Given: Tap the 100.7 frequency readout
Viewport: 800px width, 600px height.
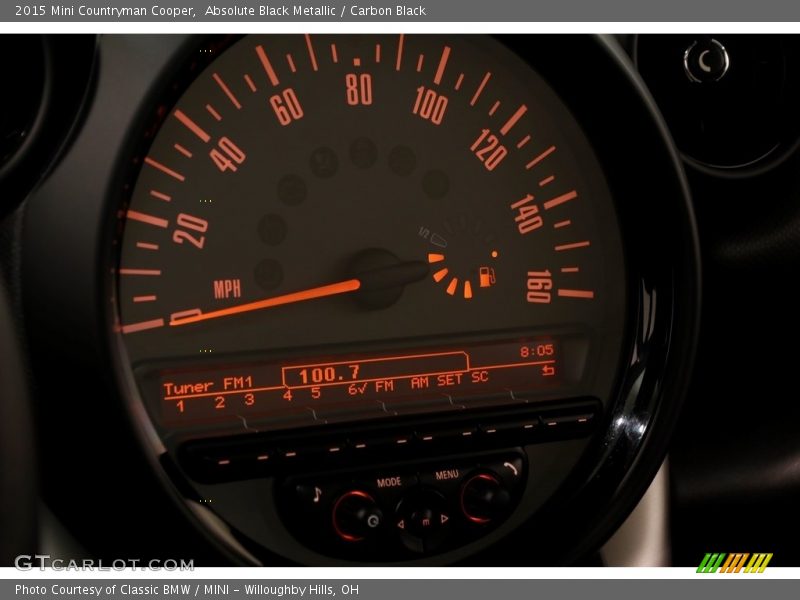Looking at the screenshot, I should 330,375.
